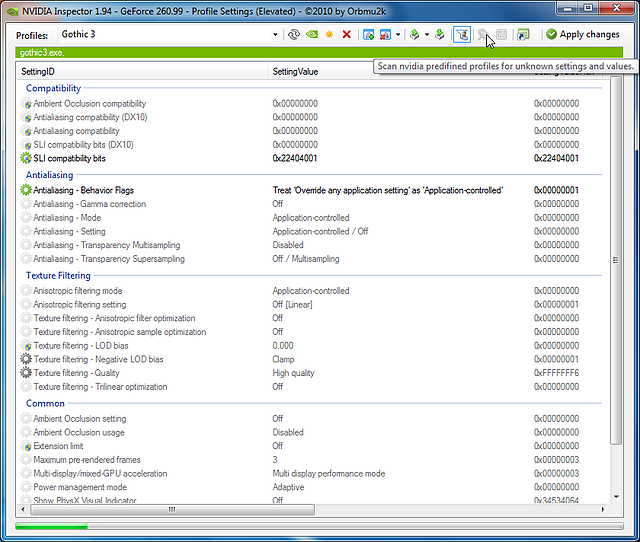This screenshot has height=542, width=640.
Task: Click the refresh profile icon
Action: (294, 34)
